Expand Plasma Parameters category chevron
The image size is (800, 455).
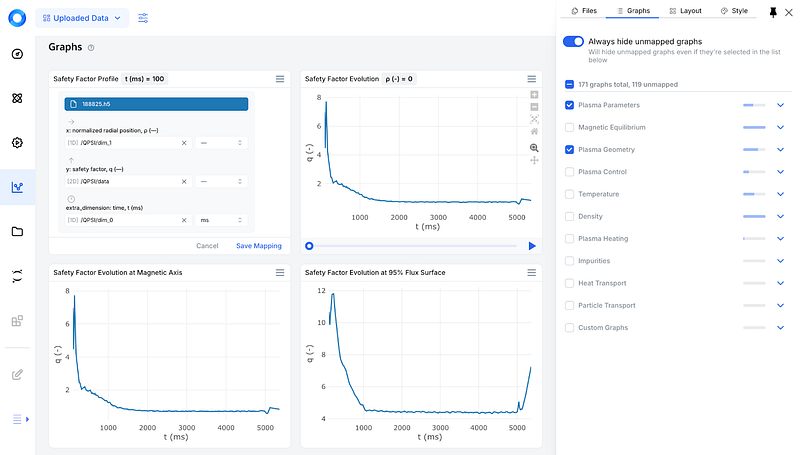coord(780,105)
